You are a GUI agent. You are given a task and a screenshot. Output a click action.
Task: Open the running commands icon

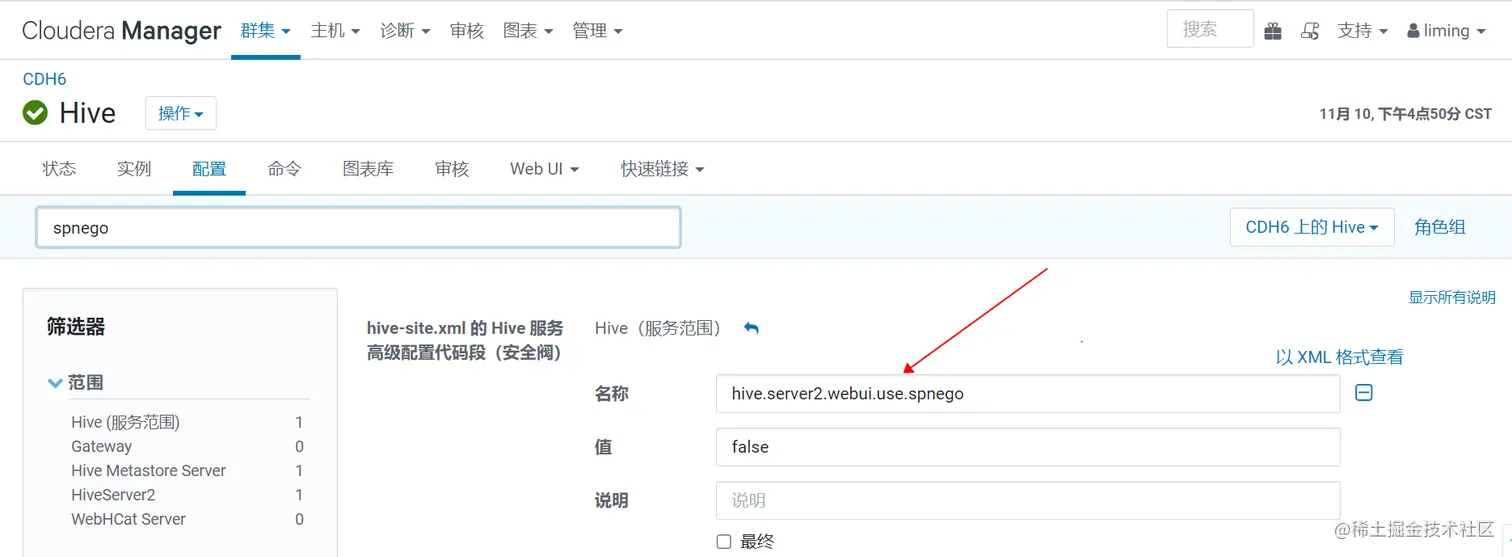click(x=1309, y=31)
